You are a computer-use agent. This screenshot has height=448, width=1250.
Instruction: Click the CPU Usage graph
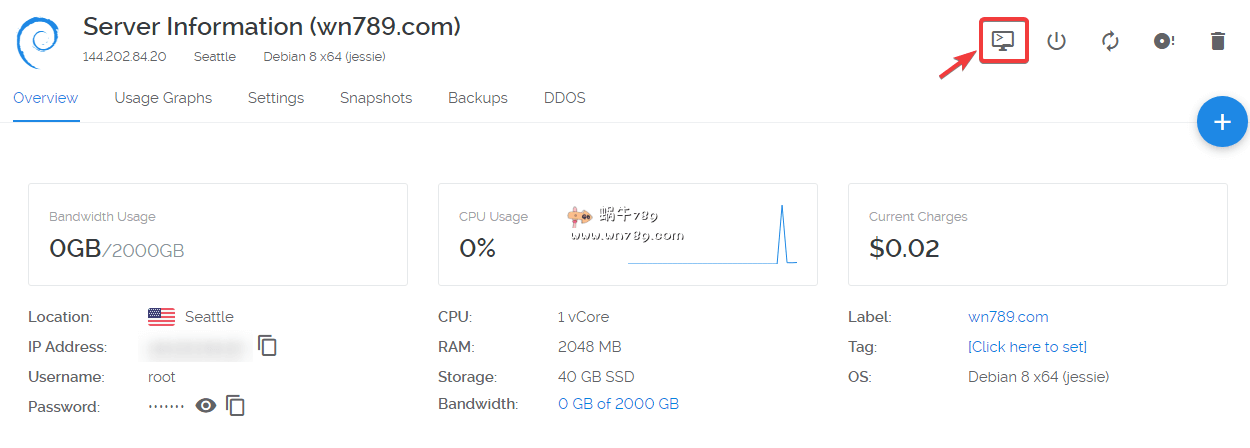click(712, 238)
